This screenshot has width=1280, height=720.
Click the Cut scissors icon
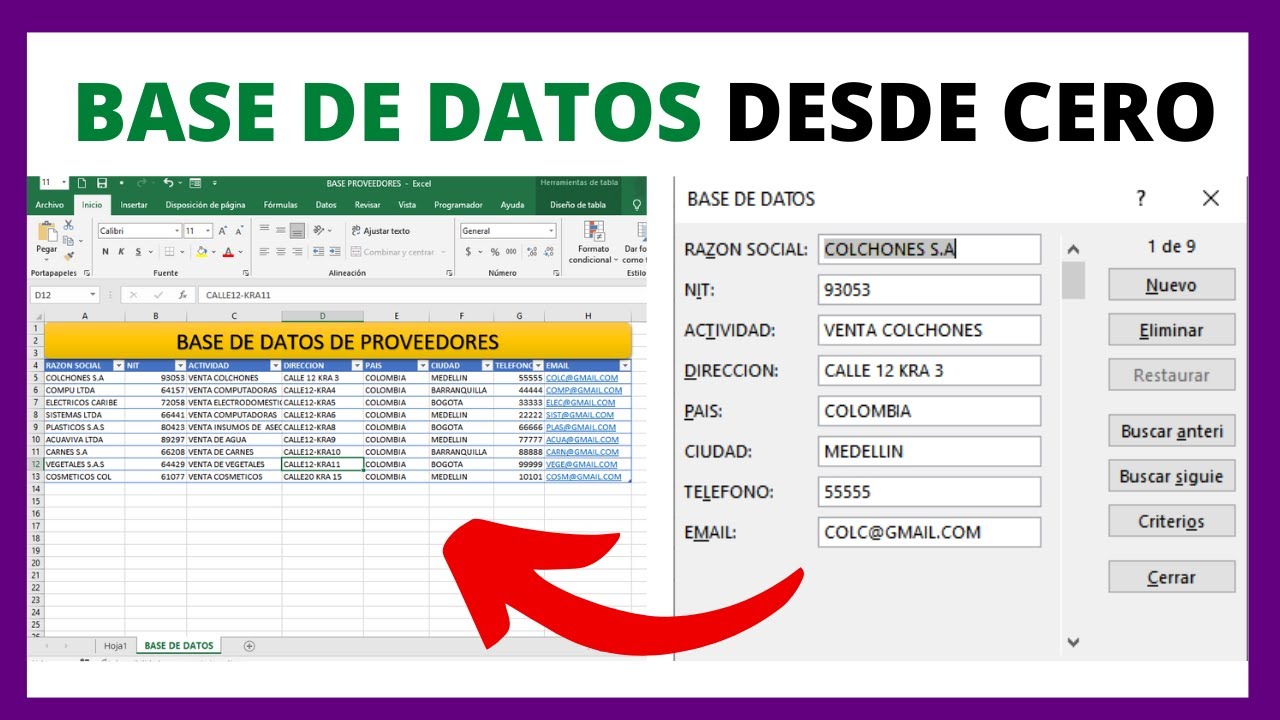tap(68, 225)
